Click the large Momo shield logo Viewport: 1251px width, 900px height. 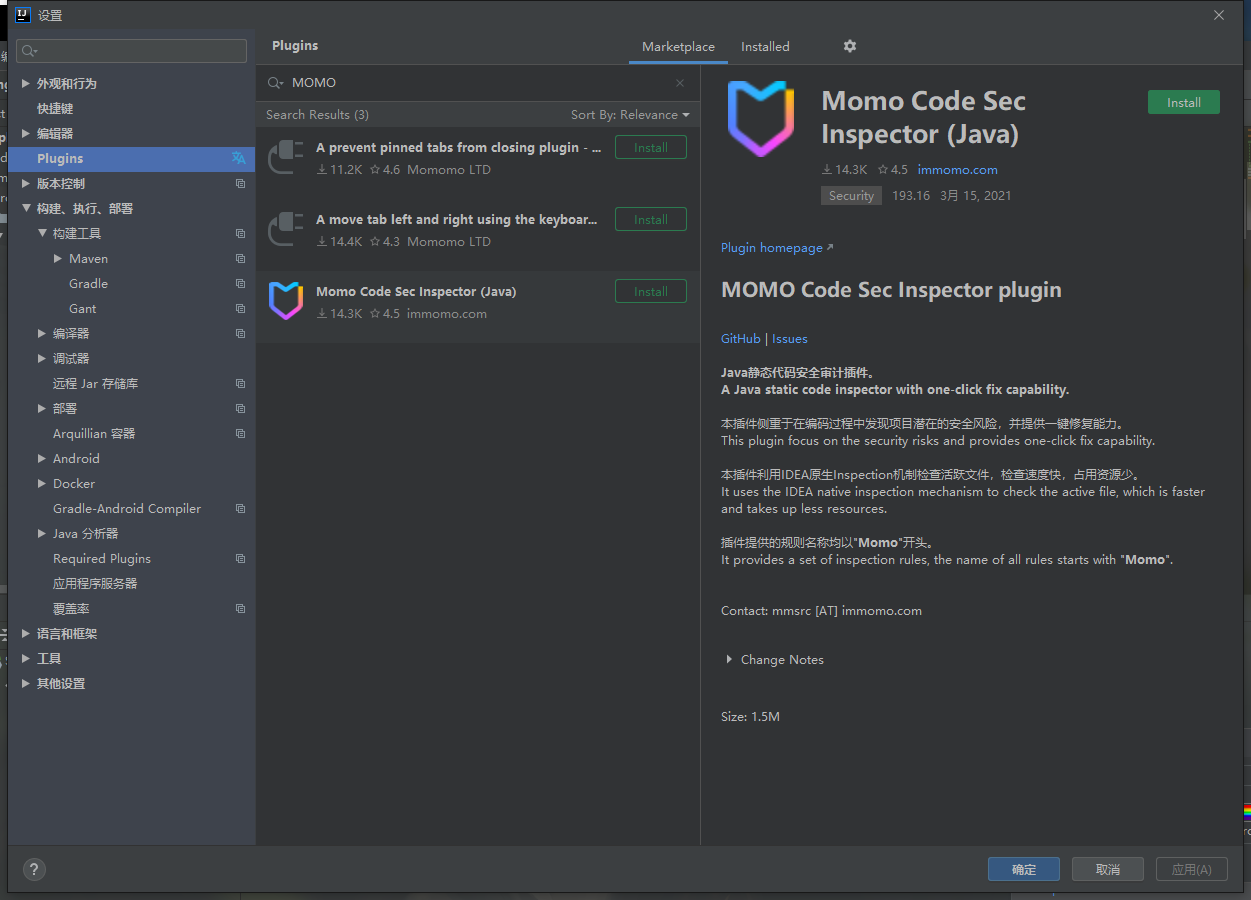760,119
